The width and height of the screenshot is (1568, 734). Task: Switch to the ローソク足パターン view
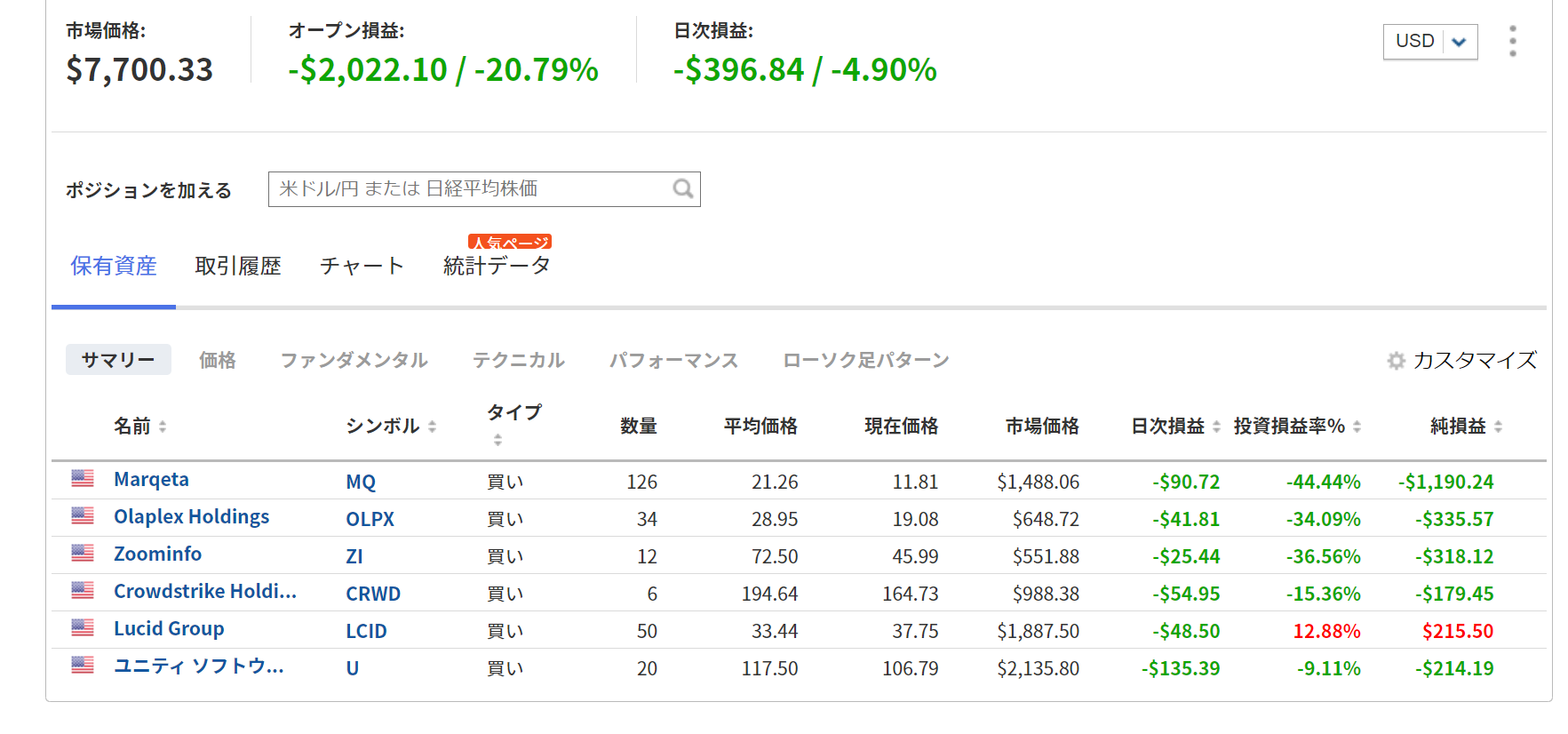point(866,360)
